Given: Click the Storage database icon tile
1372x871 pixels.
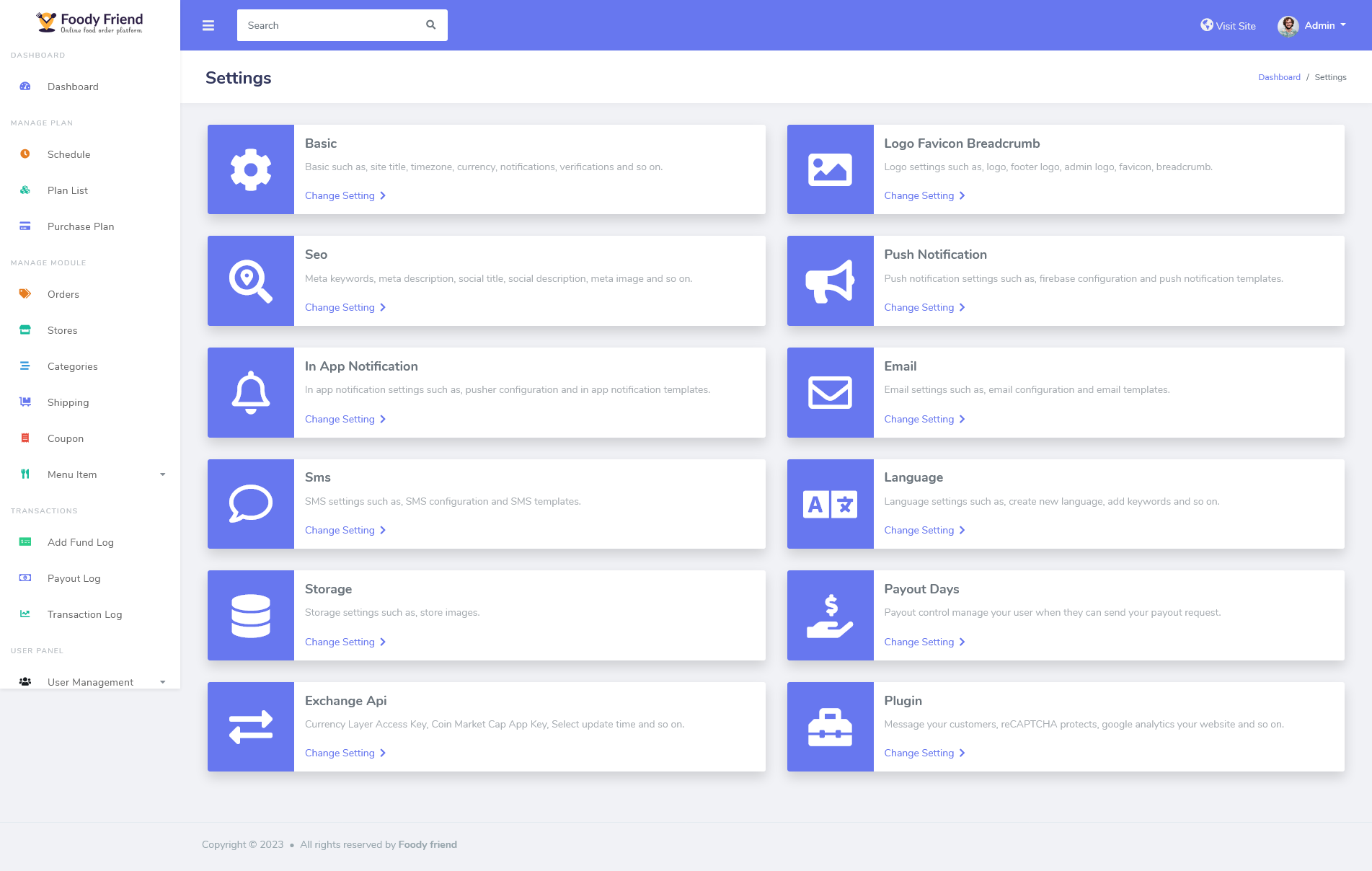Looking at the screenshot, I should tap(251, 616).
